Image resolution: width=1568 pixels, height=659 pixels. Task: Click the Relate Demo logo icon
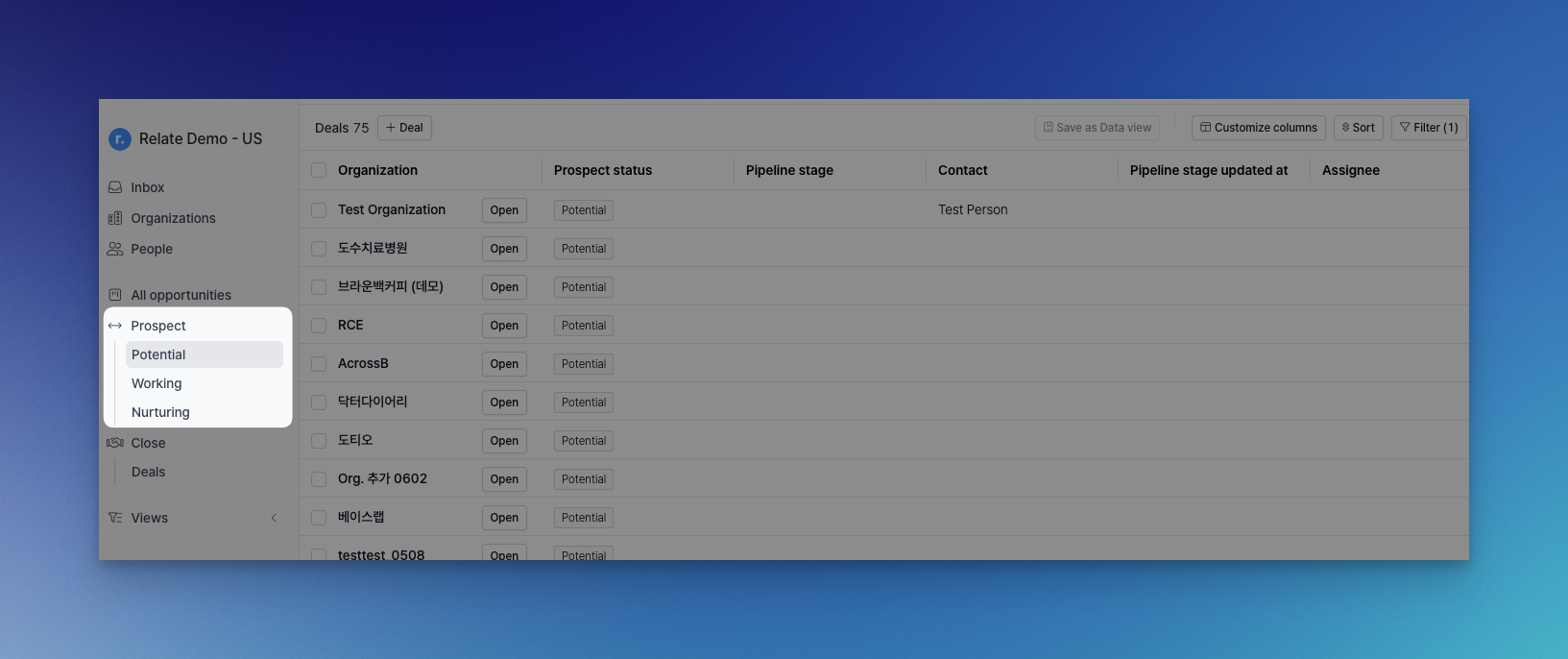(119, 139)
